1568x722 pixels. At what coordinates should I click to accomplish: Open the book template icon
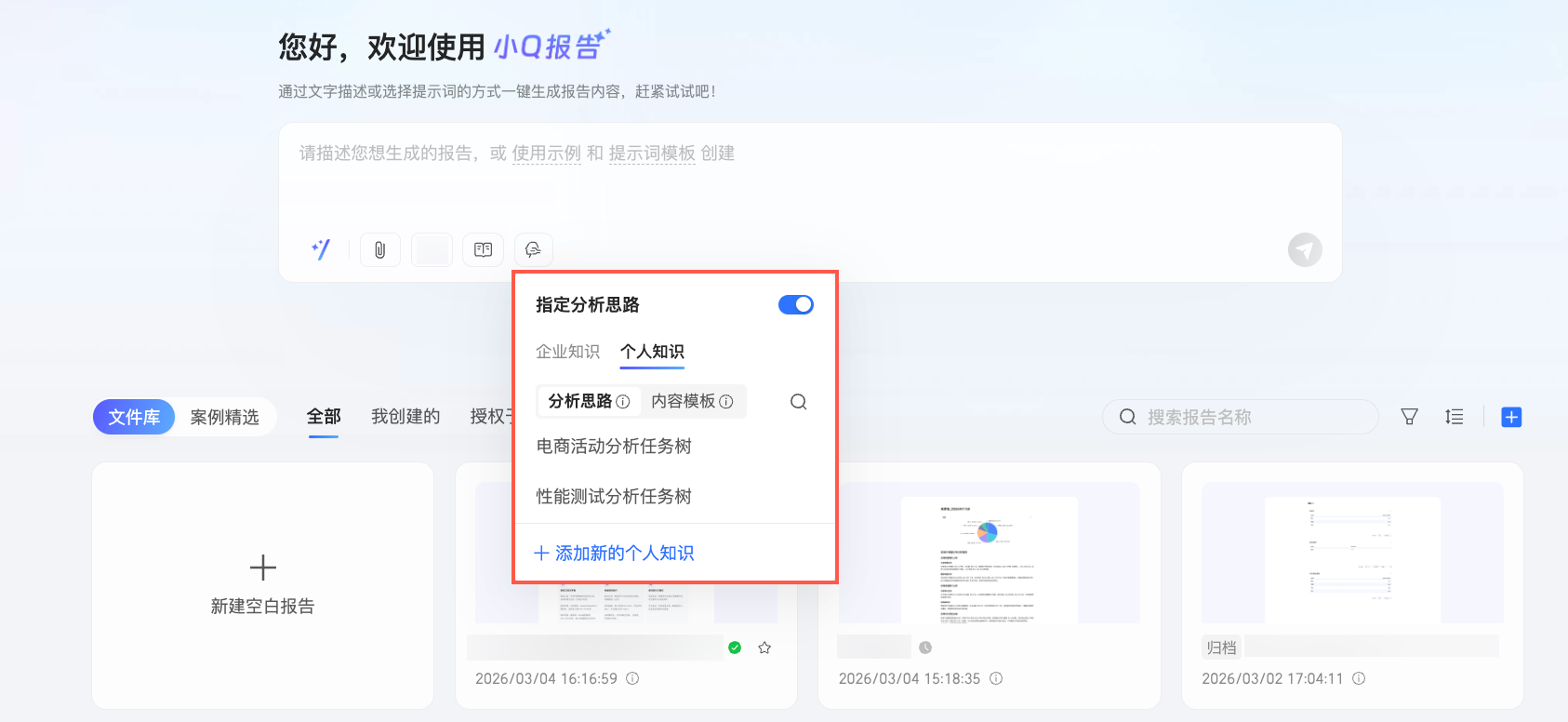tap(483, 249)
